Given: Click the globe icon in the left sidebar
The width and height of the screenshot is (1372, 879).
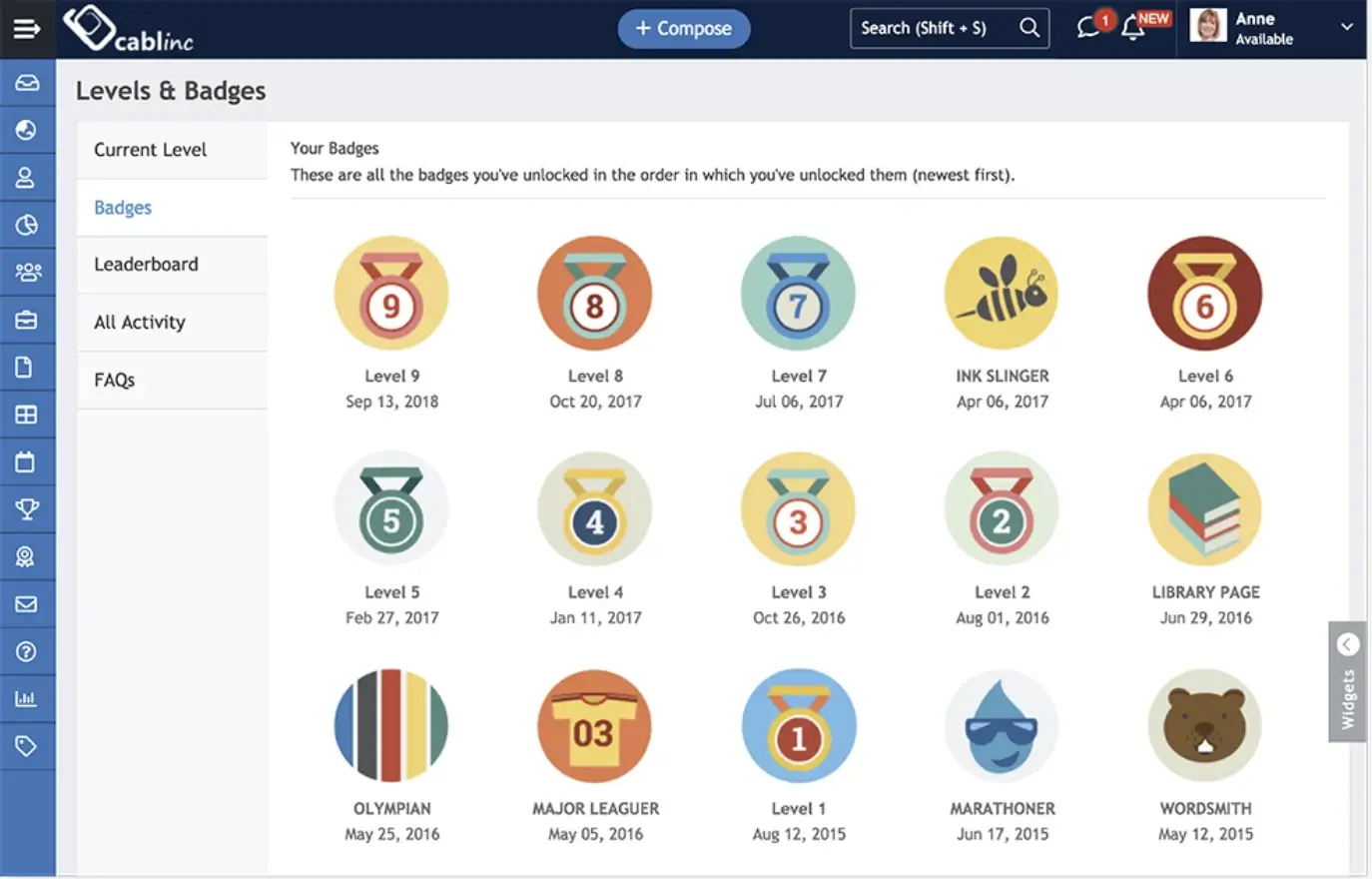Looking at the screenshot, I should coord(27,130).
